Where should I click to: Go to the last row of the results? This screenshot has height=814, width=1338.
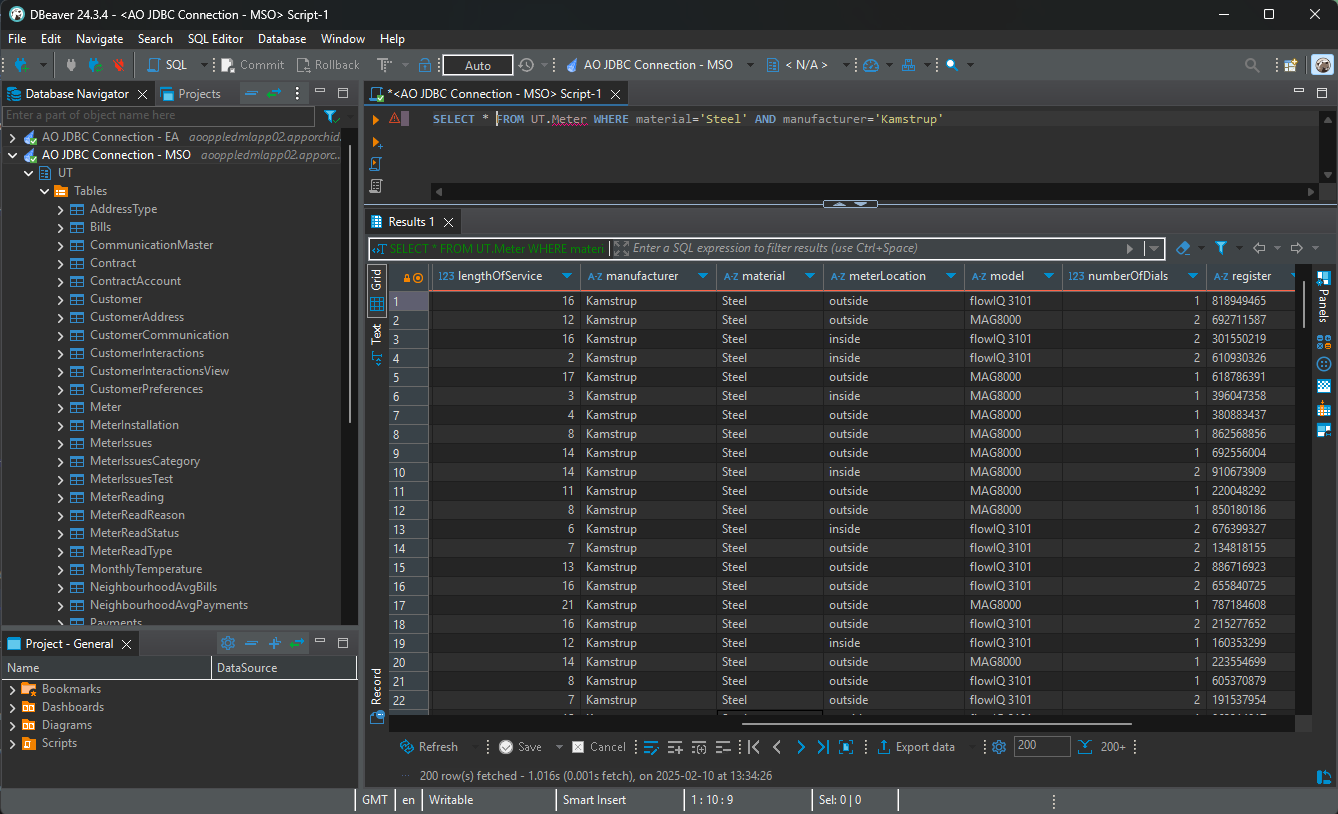823,747
